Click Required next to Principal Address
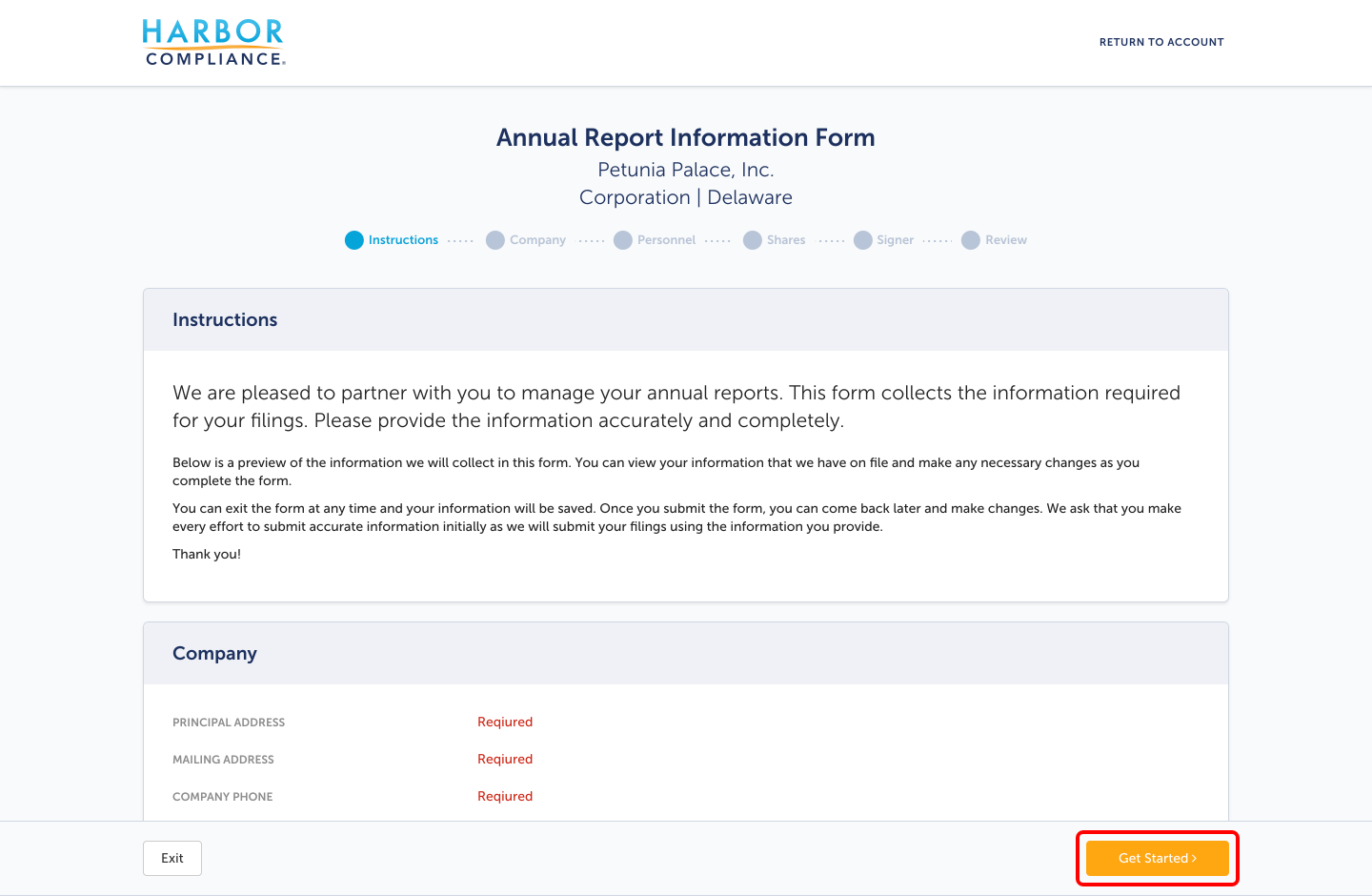This screenshot has width=1372, height=896. click(505, 723)
